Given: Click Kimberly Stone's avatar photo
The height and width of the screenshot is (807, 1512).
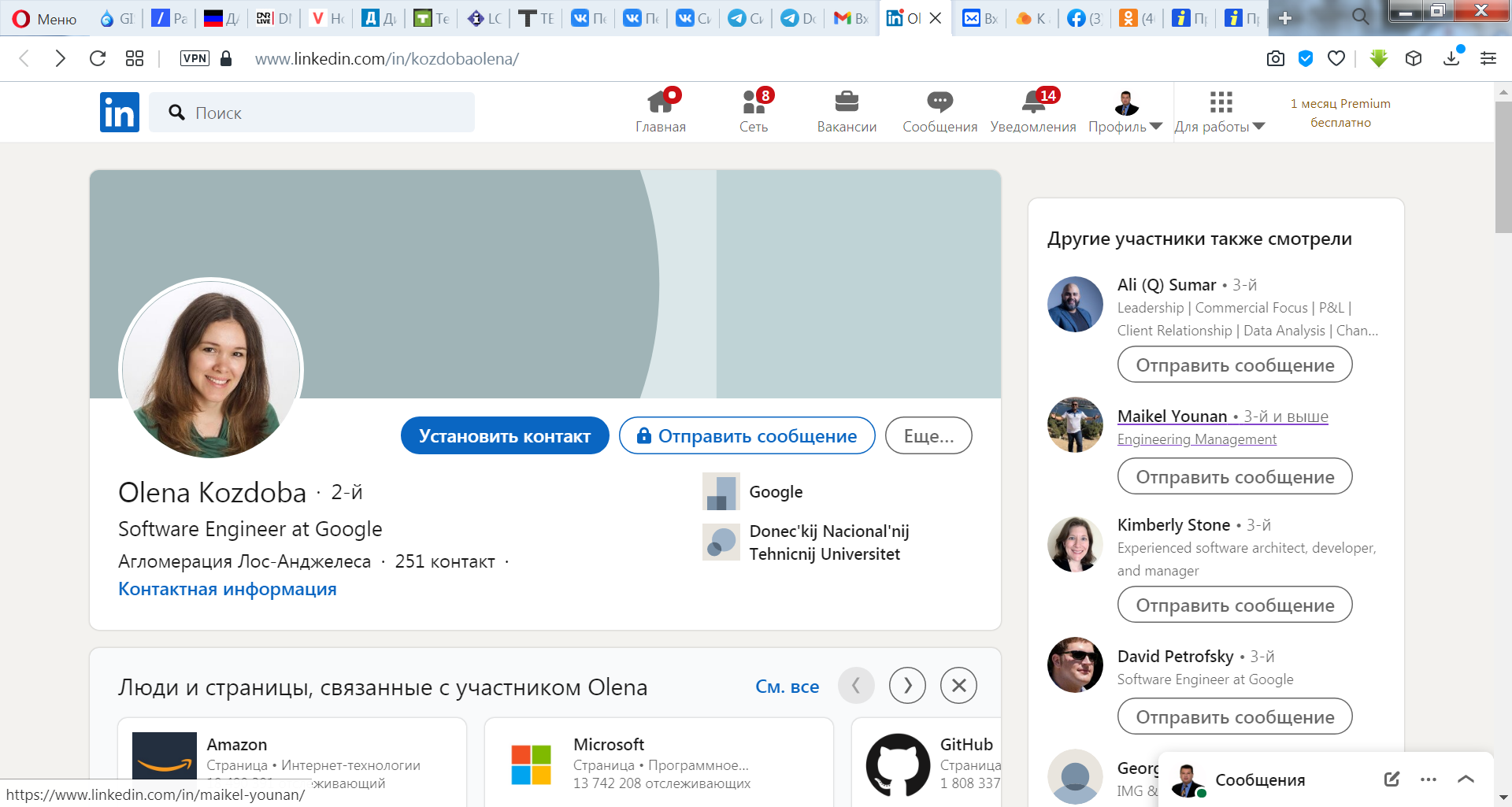Looking at the screenshot, I should 1075,544.
